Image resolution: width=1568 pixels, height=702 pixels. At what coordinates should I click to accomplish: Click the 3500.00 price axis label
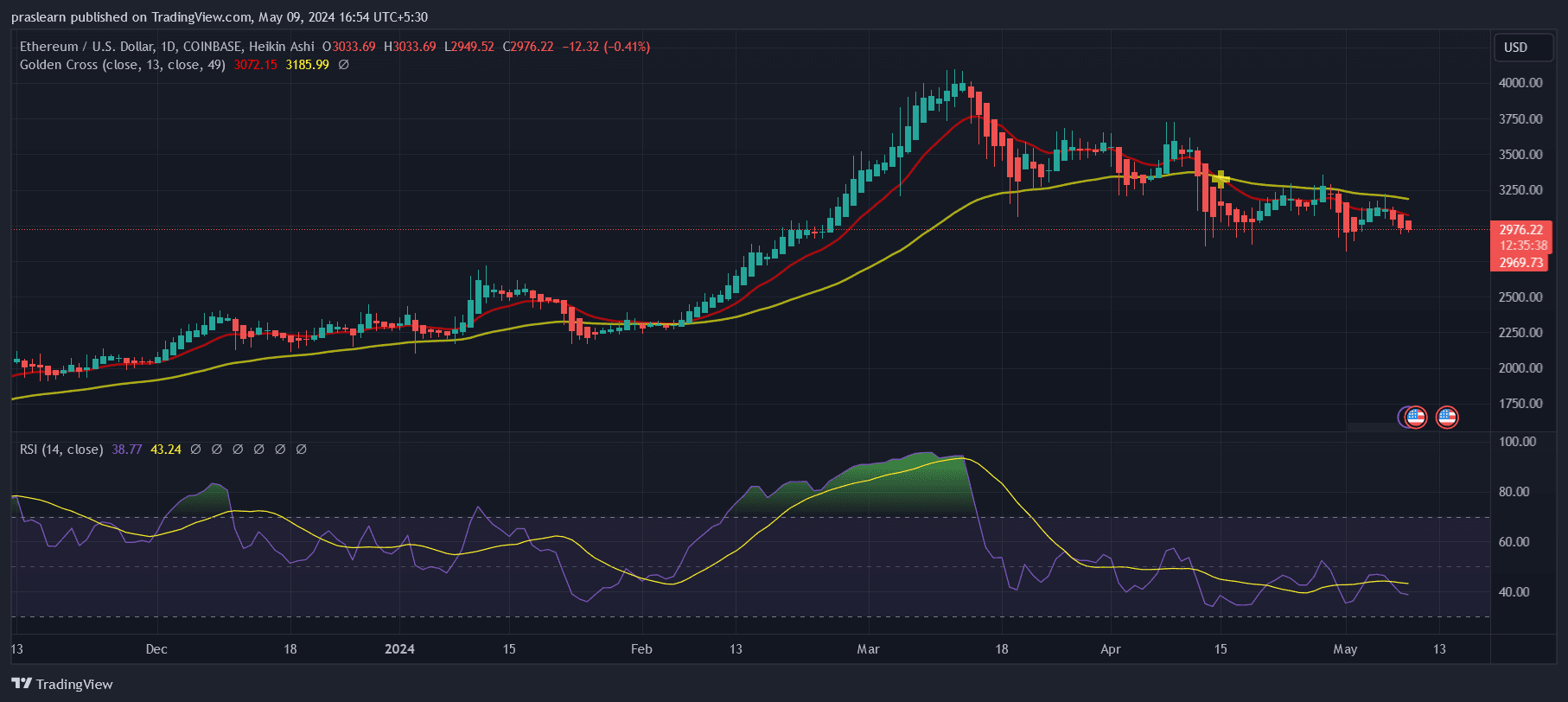[1520, 155]
